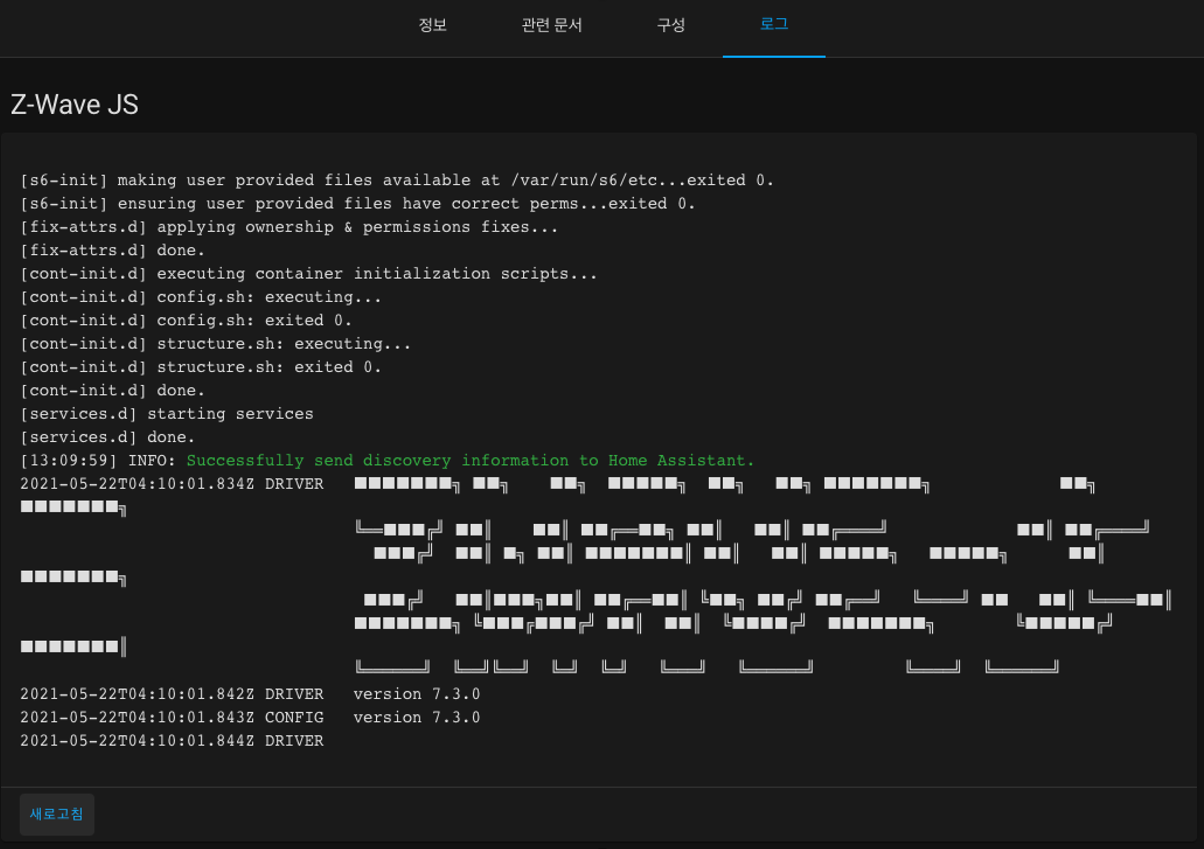1204x849 pixels.
Task: Click the 'config.sh: executing...' log line
Action: (x=201, y=297)
